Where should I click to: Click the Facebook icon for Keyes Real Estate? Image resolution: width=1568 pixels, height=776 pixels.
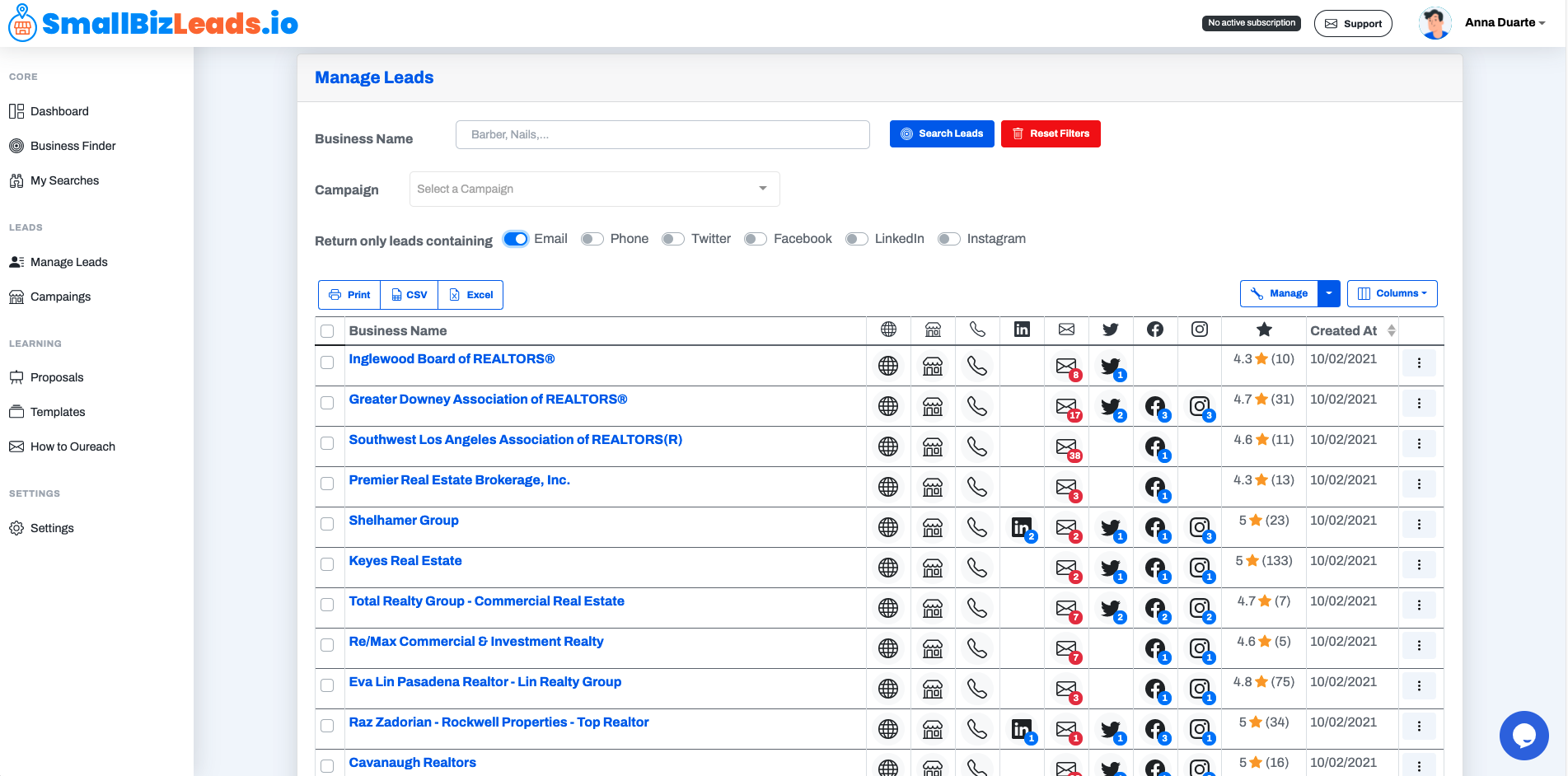coord(1154,567)
